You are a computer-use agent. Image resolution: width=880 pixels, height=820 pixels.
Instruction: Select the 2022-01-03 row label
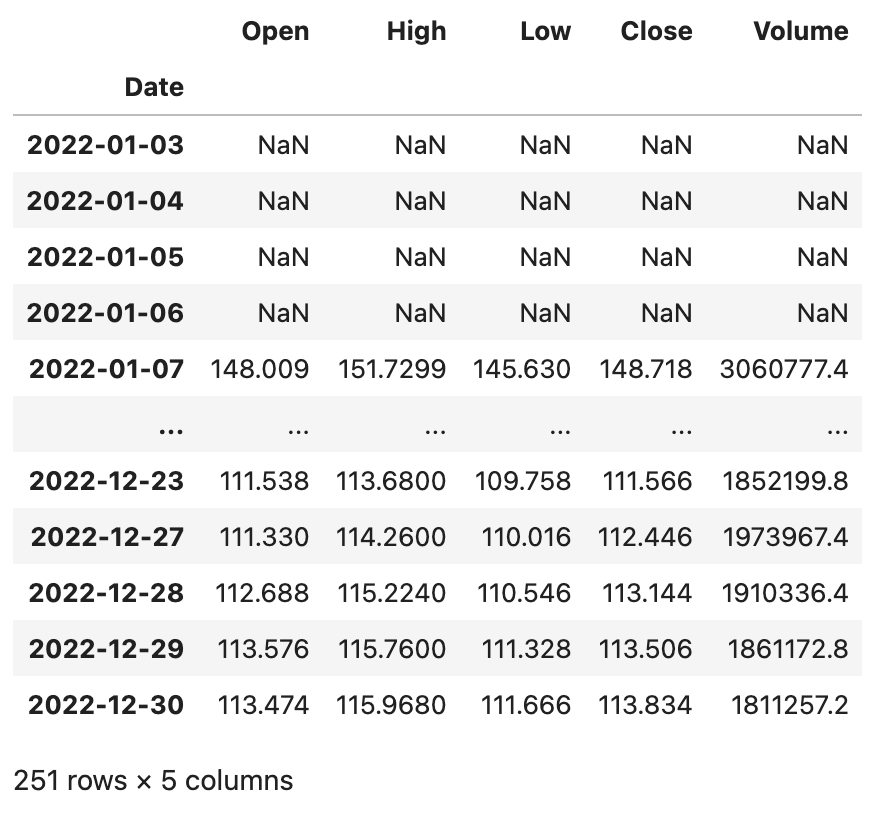pyautogui.click(x=105, y=145)
